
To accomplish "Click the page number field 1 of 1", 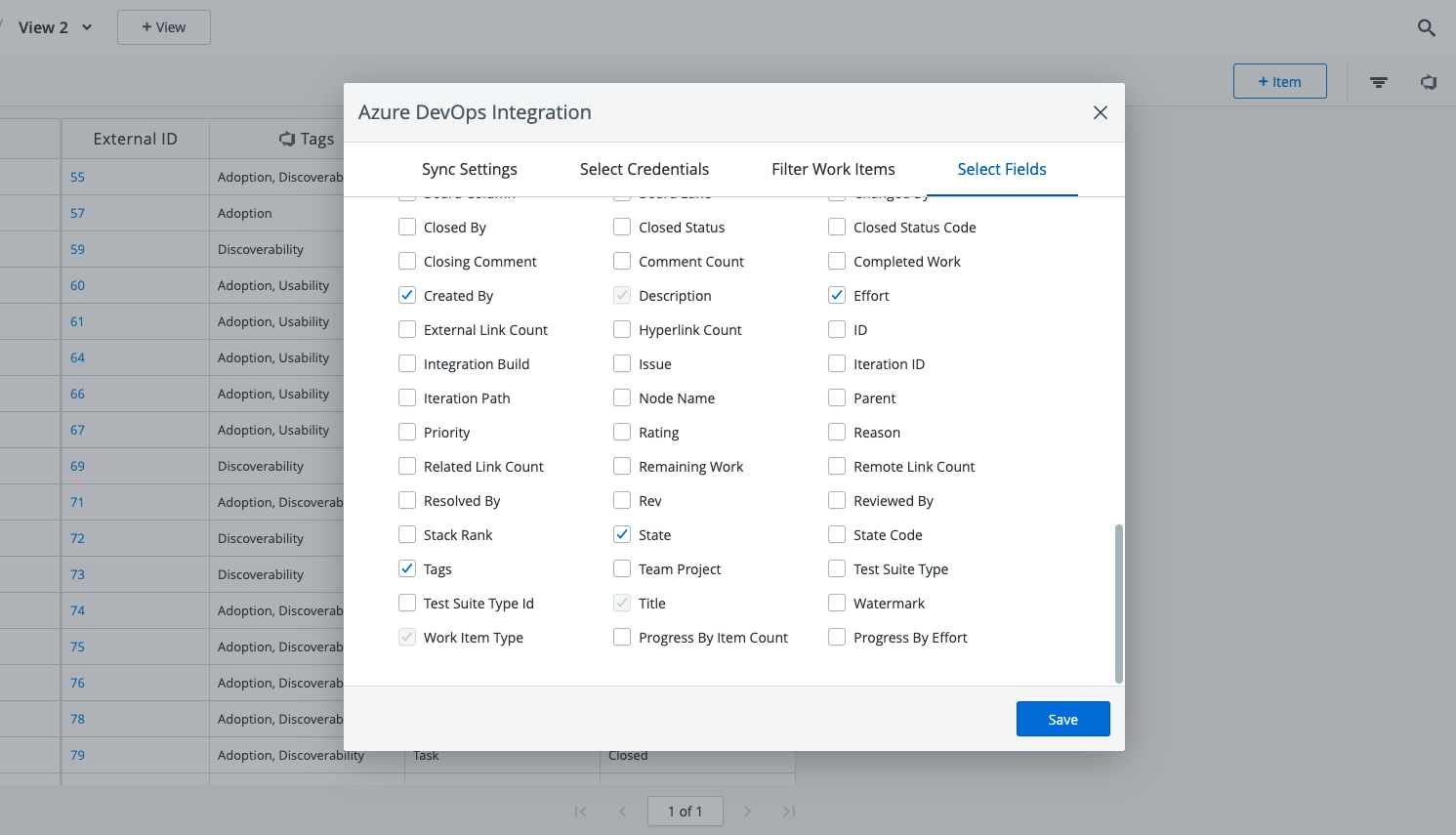I will 686,812.
